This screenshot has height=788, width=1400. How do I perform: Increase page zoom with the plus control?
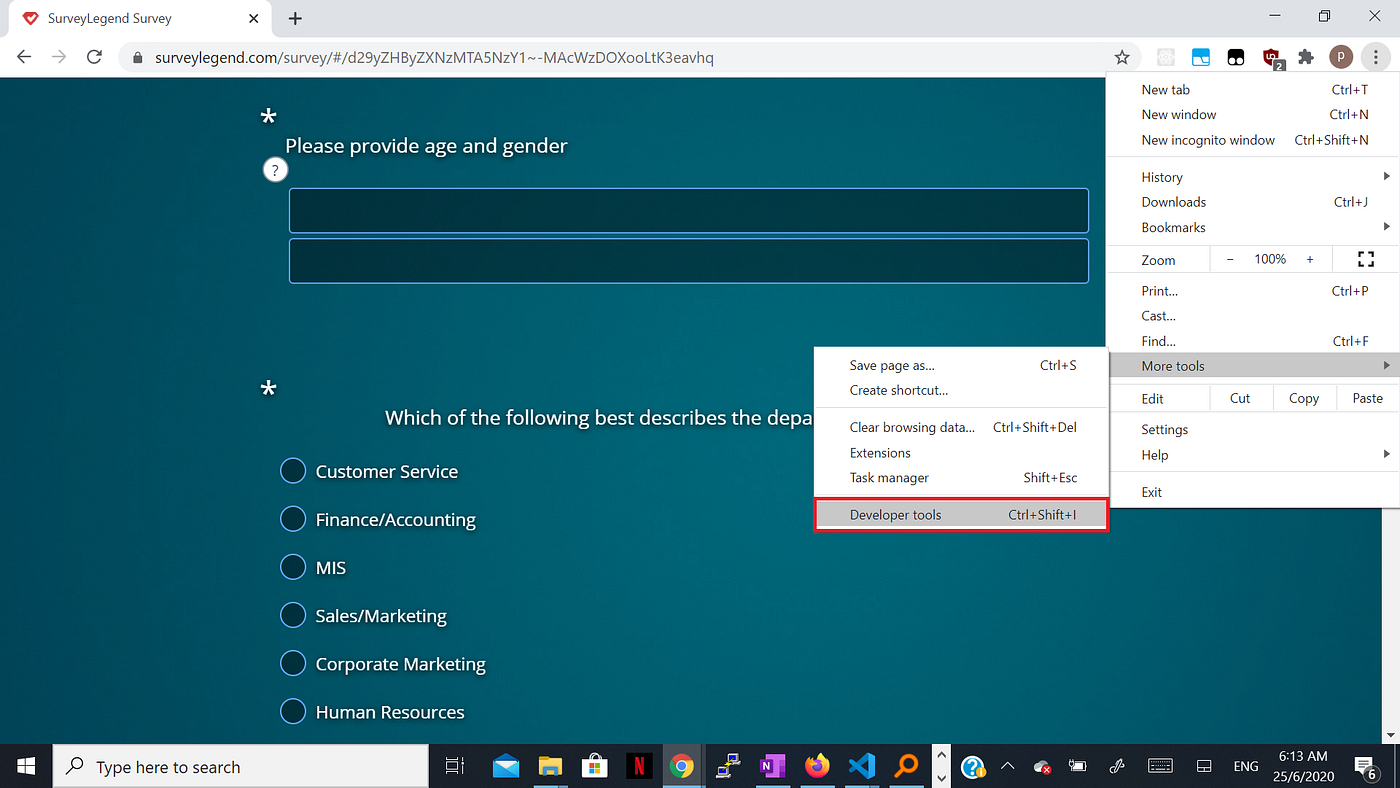pos(1310,258)
